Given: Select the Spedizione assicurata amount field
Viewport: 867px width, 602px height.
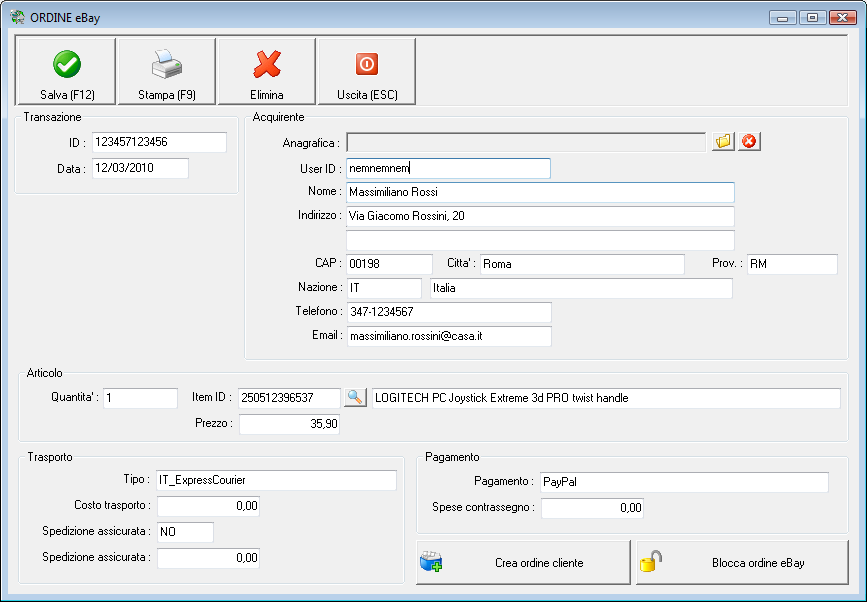Looking at the screenshot, I should [208, 558].
